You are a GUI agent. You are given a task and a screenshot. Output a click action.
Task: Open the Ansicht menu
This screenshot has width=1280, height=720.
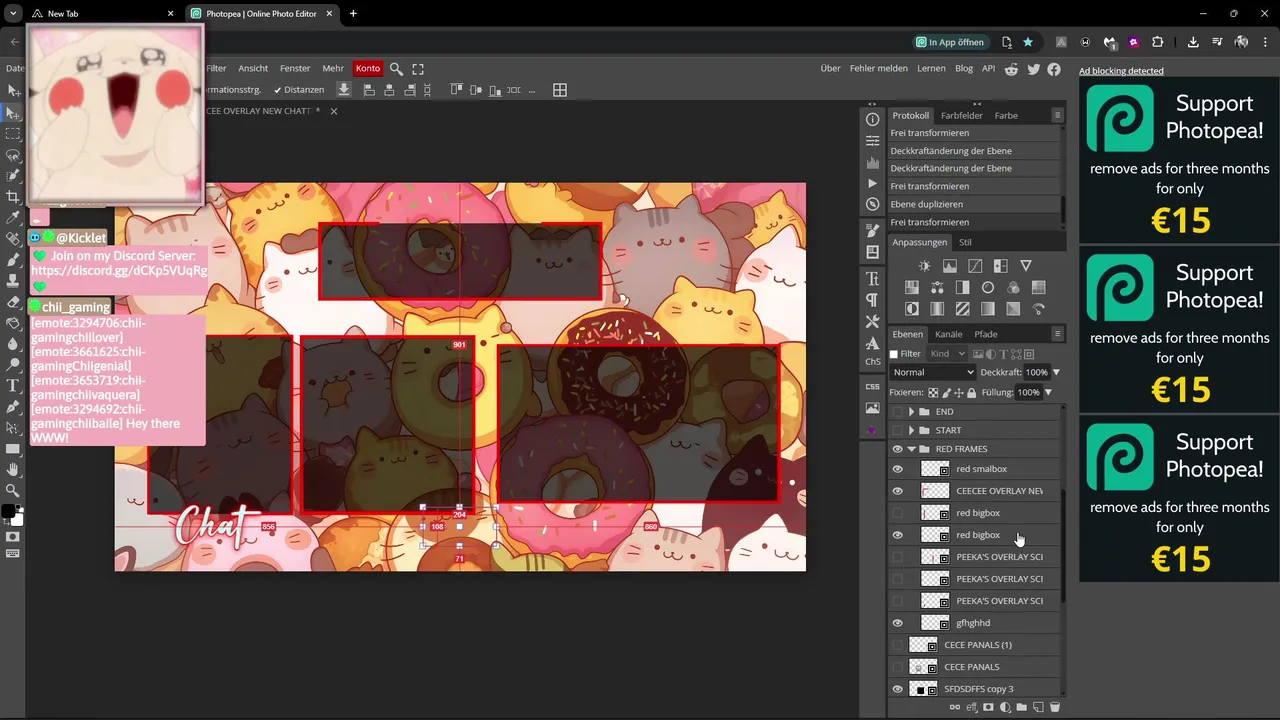[253, 68]
